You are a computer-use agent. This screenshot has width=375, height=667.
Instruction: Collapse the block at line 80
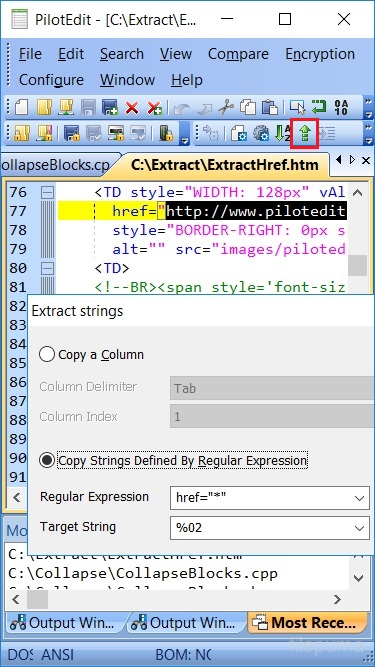click(x=47, y=268)
